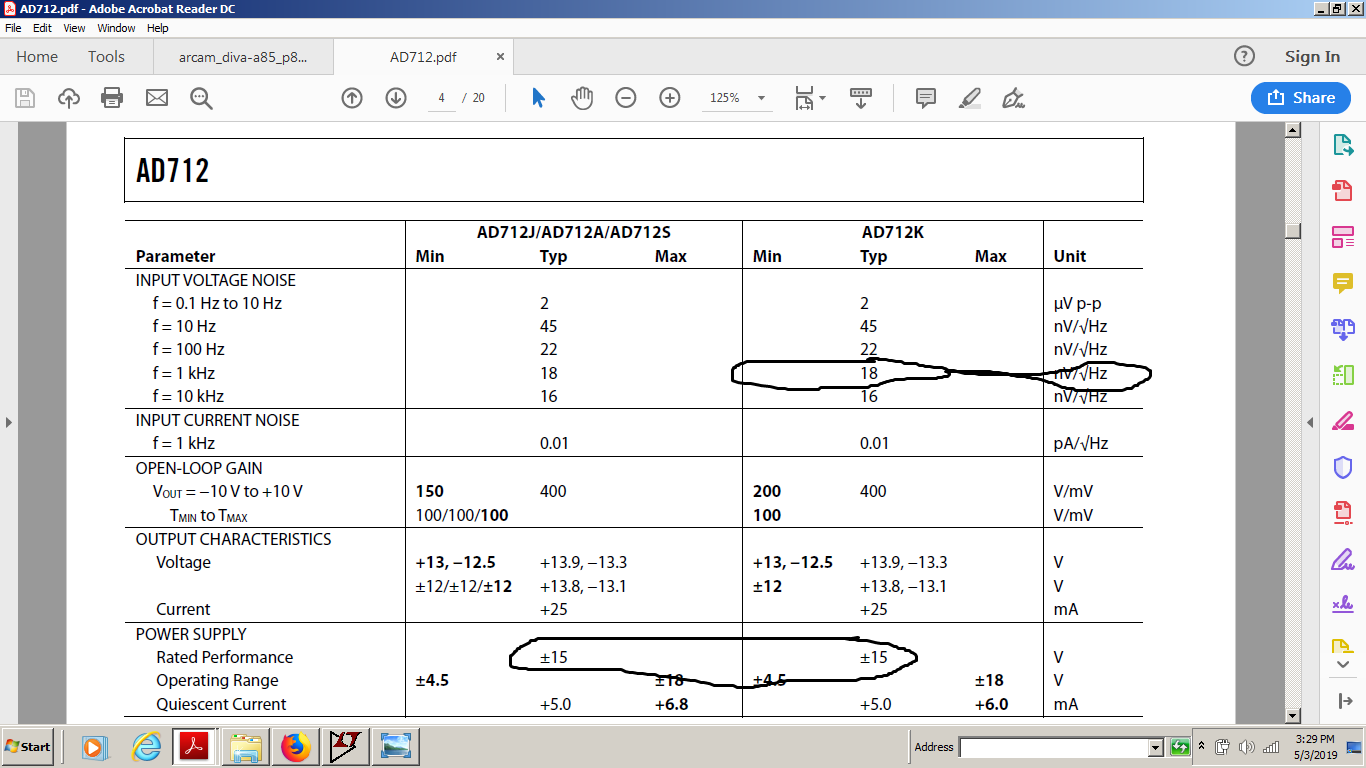Click Sign In link

pyautogui.click(x=1312, y=57)
